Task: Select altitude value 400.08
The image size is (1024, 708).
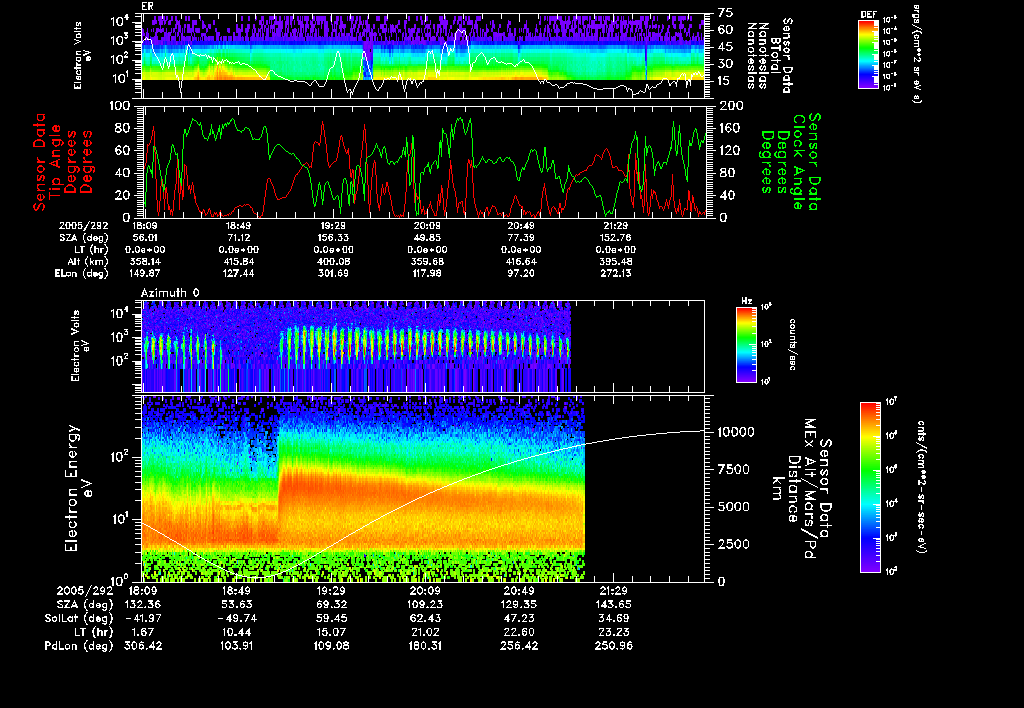Action: point(332,262)
